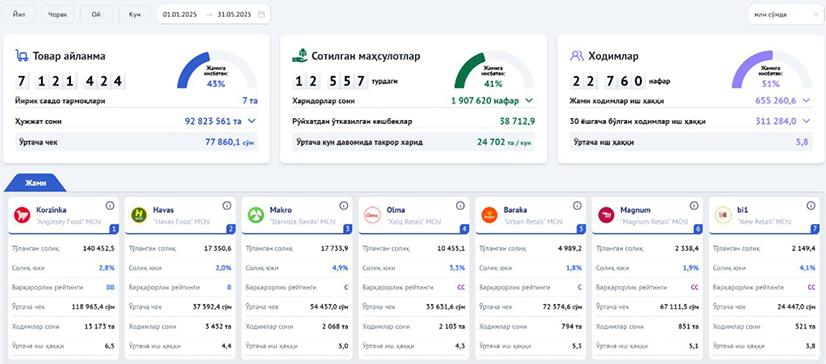Click bi1 tax burden 4,1%
Viewport: 826px width, 364px height.
point(808,268)
